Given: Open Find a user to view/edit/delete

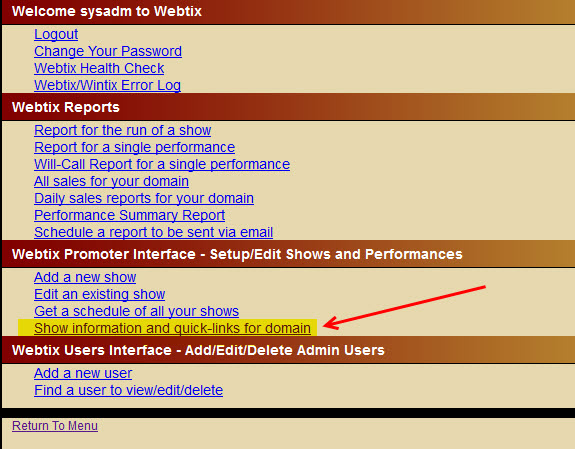Looking at the screenshot, I should [128, 390].
